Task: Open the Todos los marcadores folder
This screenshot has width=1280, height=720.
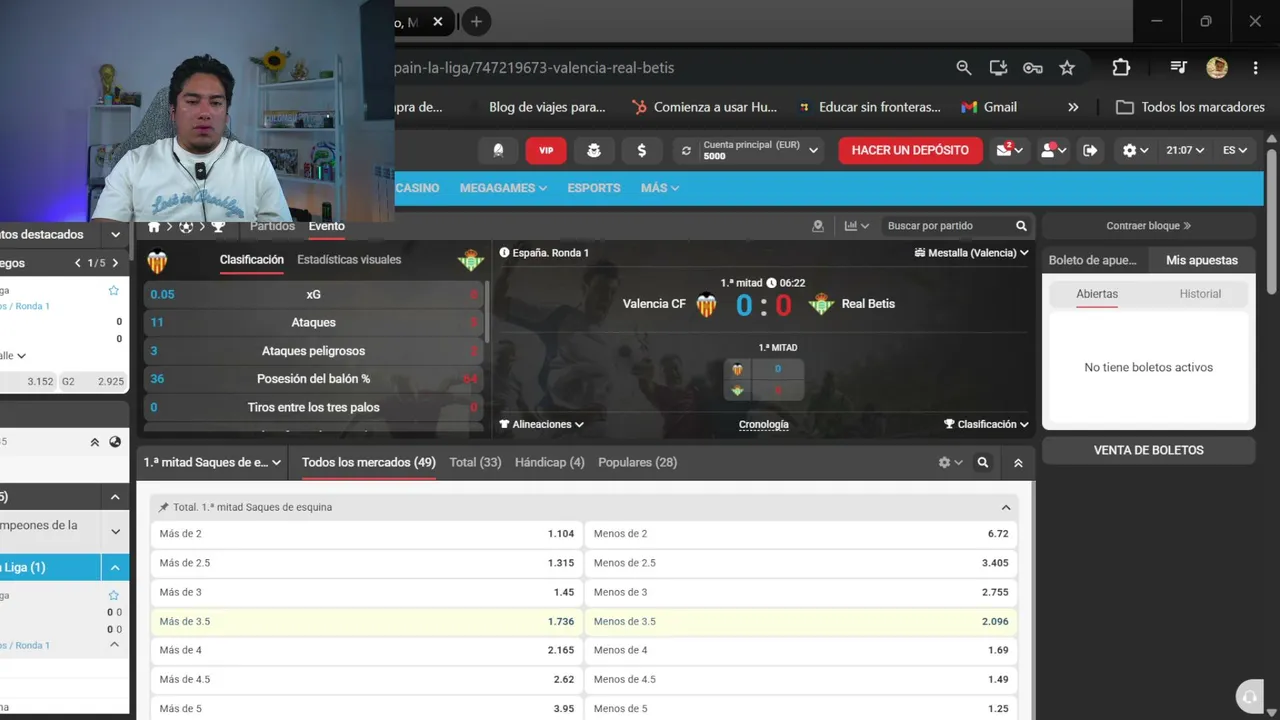Action: point(1191,107)
